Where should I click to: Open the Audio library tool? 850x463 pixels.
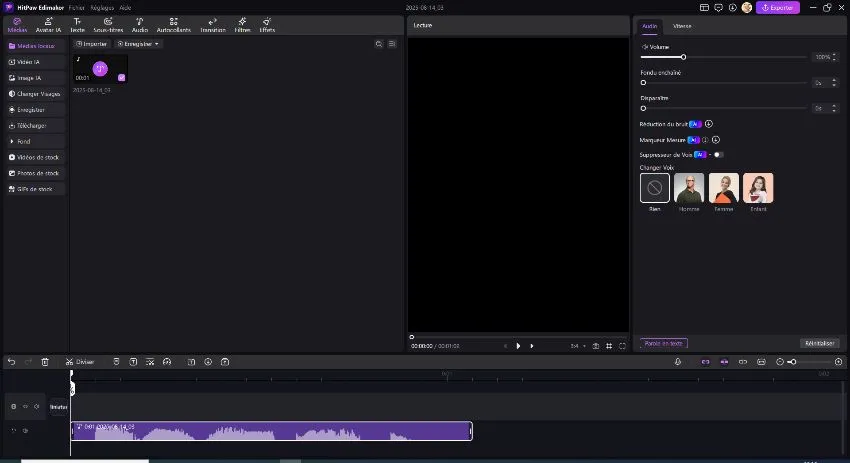139,25
